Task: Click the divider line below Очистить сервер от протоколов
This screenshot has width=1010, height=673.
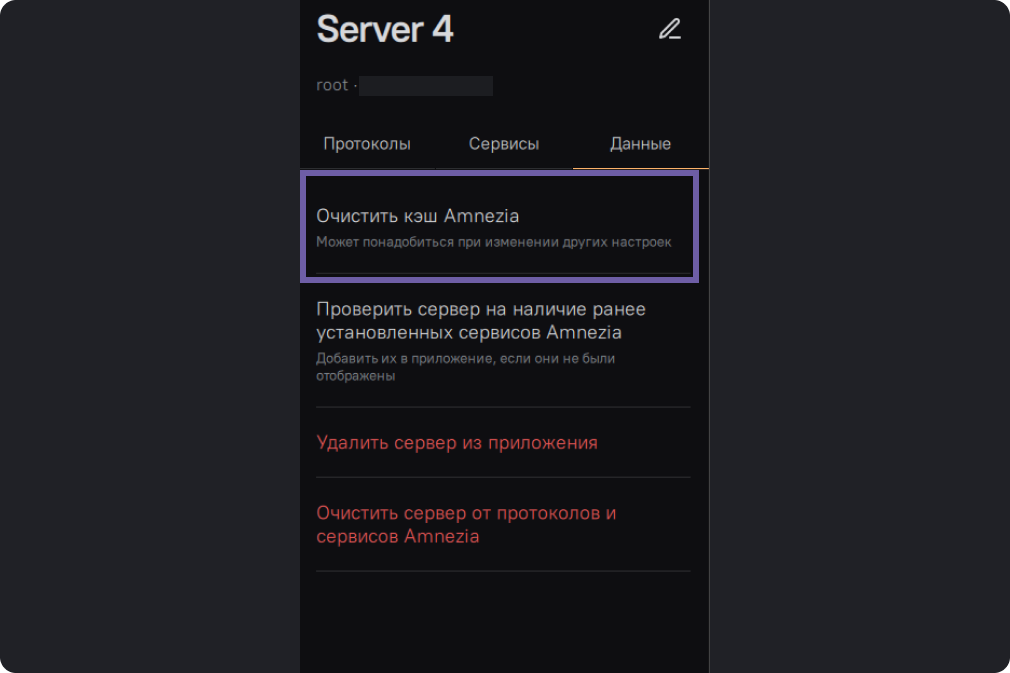Action: [x=503, y=571]
